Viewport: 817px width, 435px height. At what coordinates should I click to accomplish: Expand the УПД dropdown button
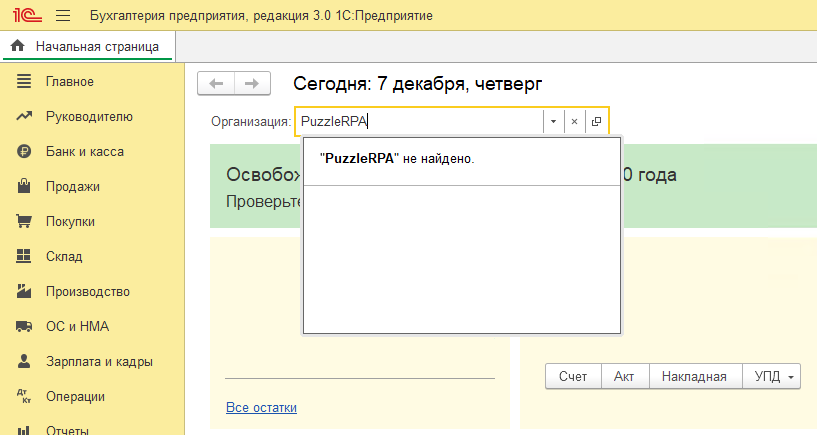point(772,376)
